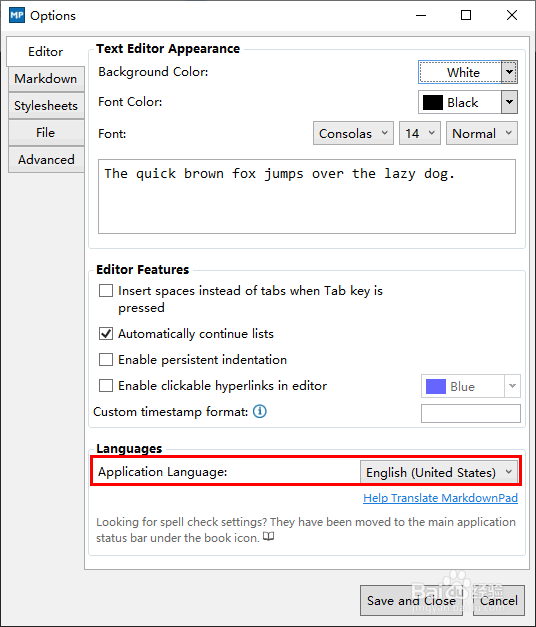536x627 pixels.
Task: Open the font size 14 dropdown
Action: tap(420, 133)
